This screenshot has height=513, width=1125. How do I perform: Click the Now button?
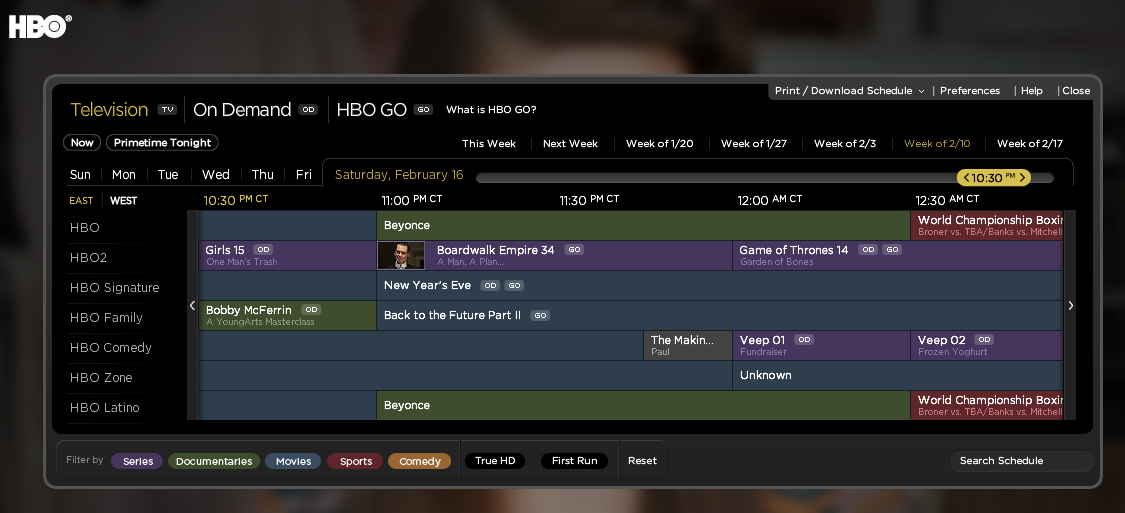(x=82, y=143)
